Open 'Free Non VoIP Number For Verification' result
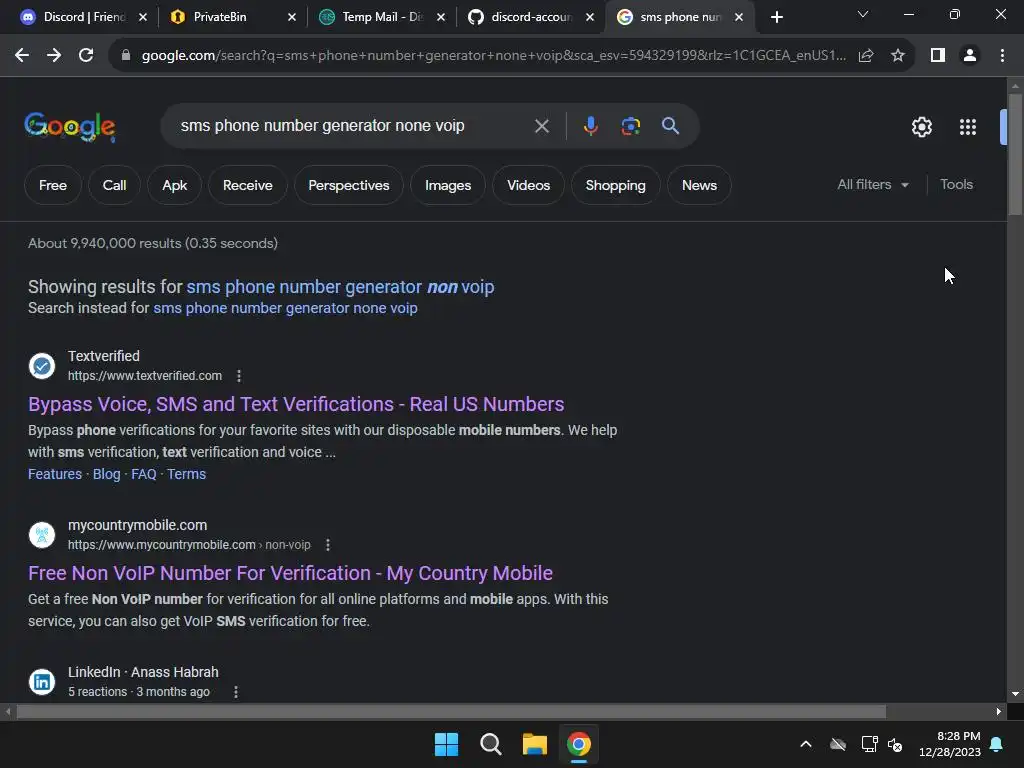Viewport: 1024px width, 768px height. (291, 573)
